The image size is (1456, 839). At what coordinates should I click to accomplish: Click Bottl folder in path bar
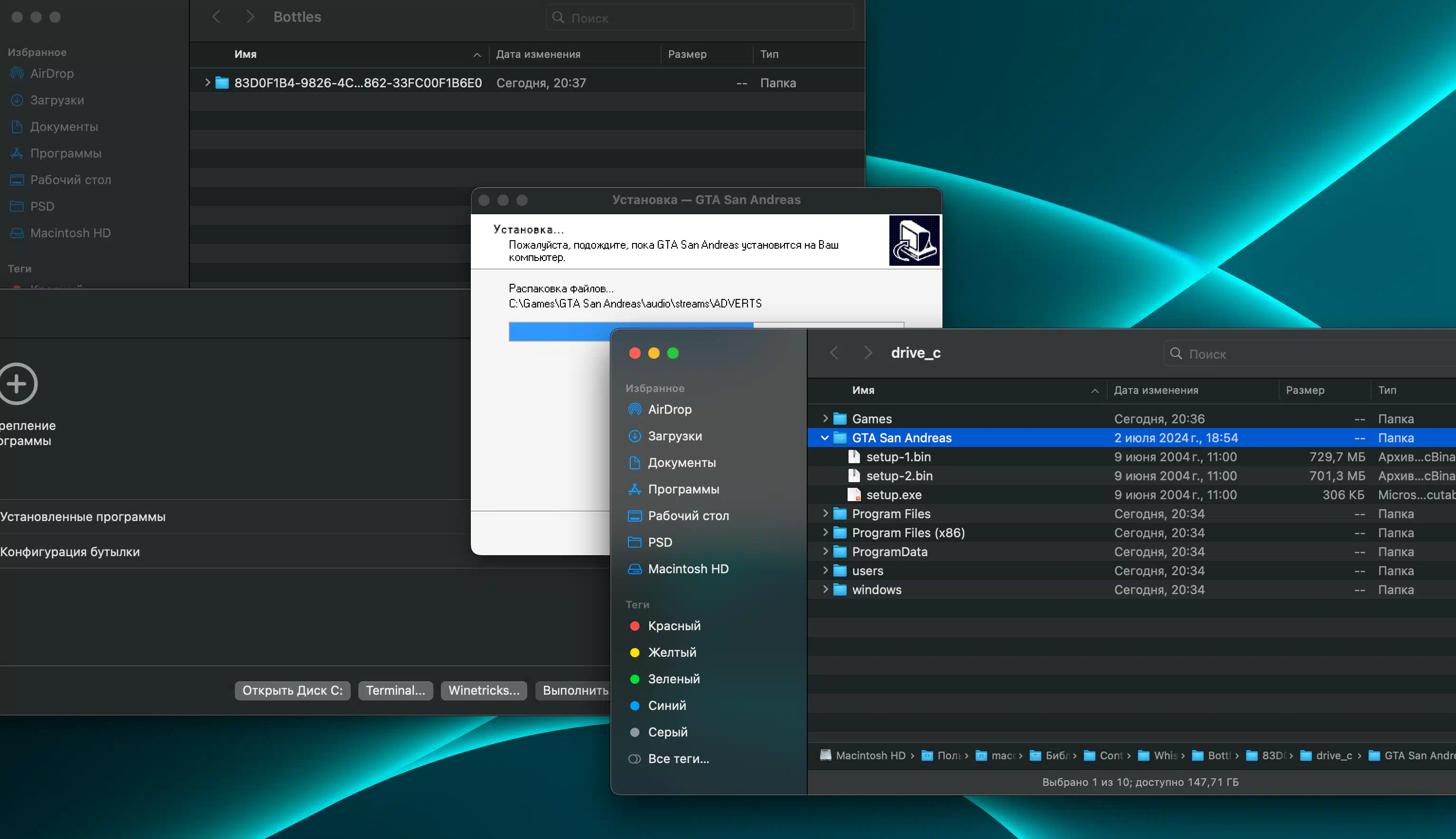tap(1211, 755)
